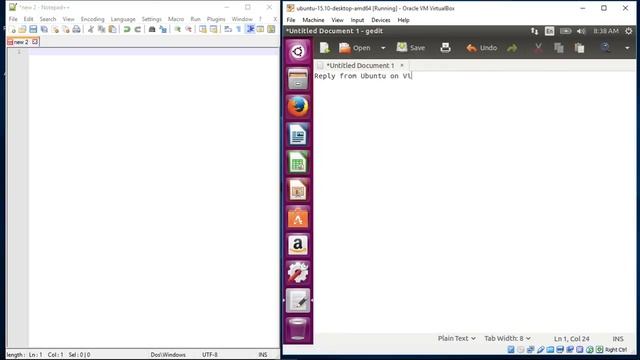This screenshot has height=360, width=640.
Task: Click Replace icon in Notepad++ toolbar
Action: [163, 29]
